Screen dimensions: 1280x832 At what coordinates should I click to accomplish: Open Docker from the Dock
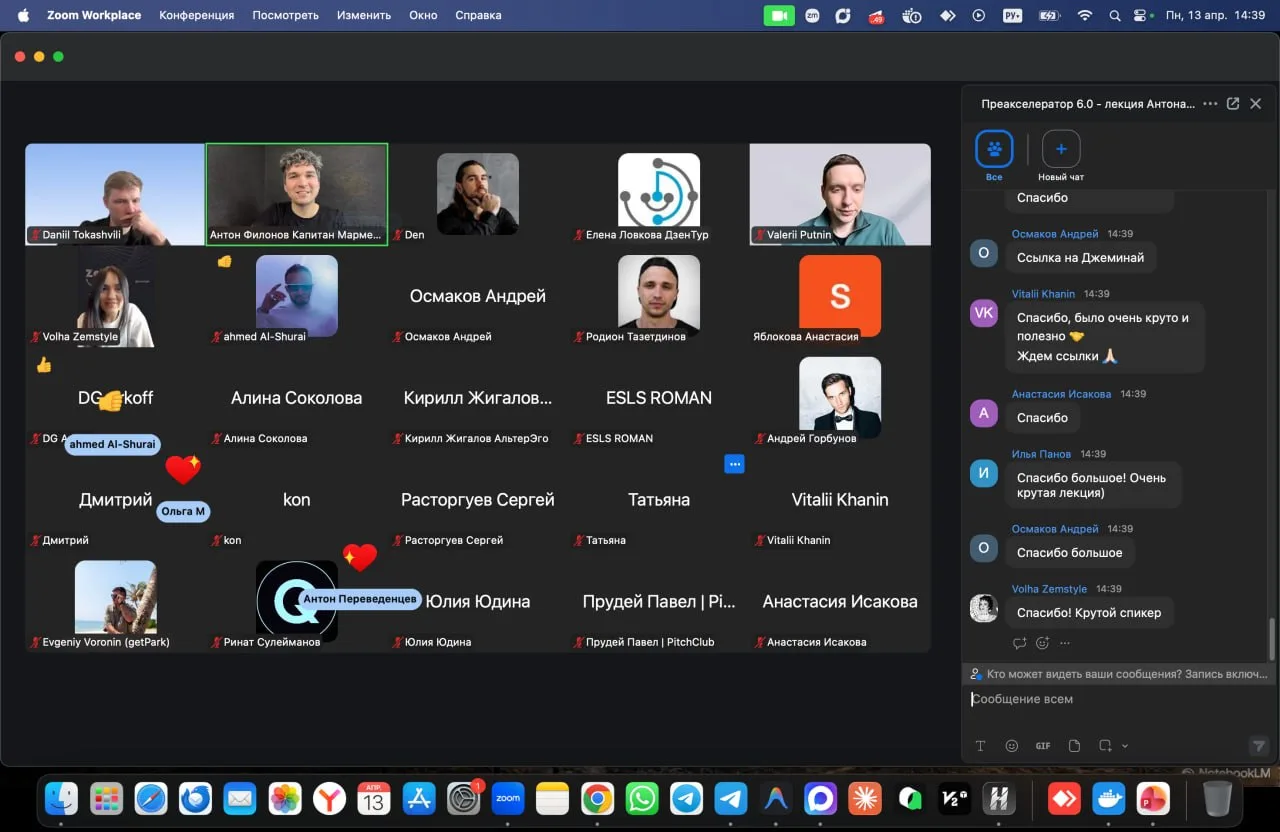[1109, 798]
